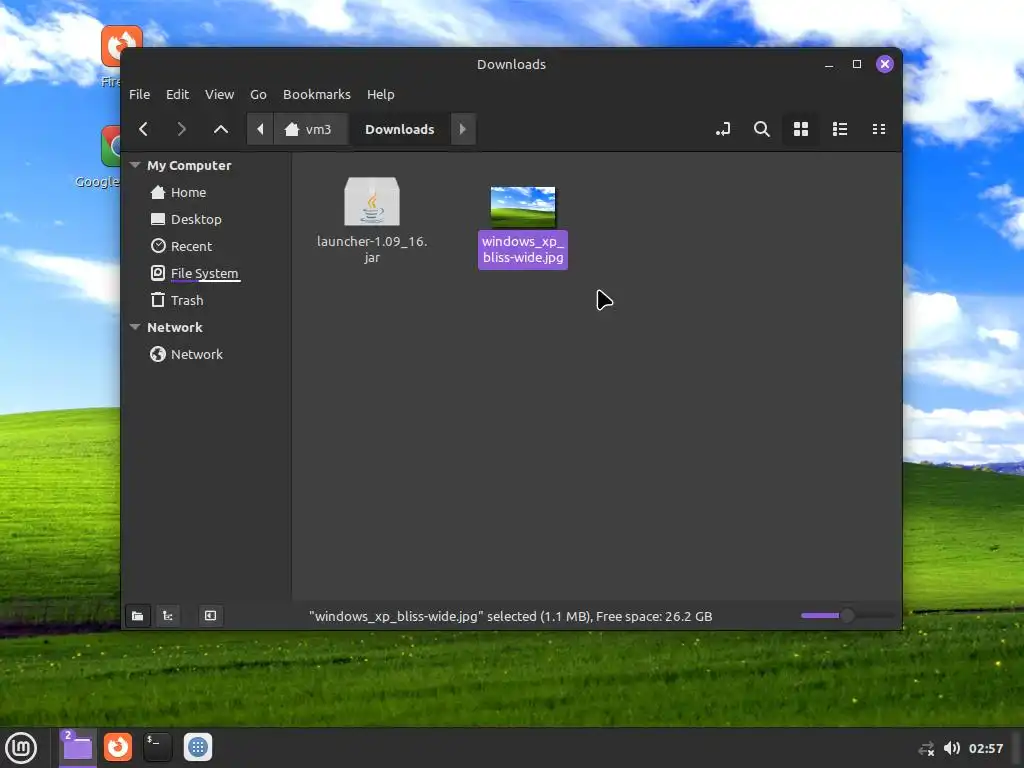The height and width of the screenshot is (768, 1024).
Task: Show tree view in sidebar button
Action: pyautogui.click(x=168, y=616)
